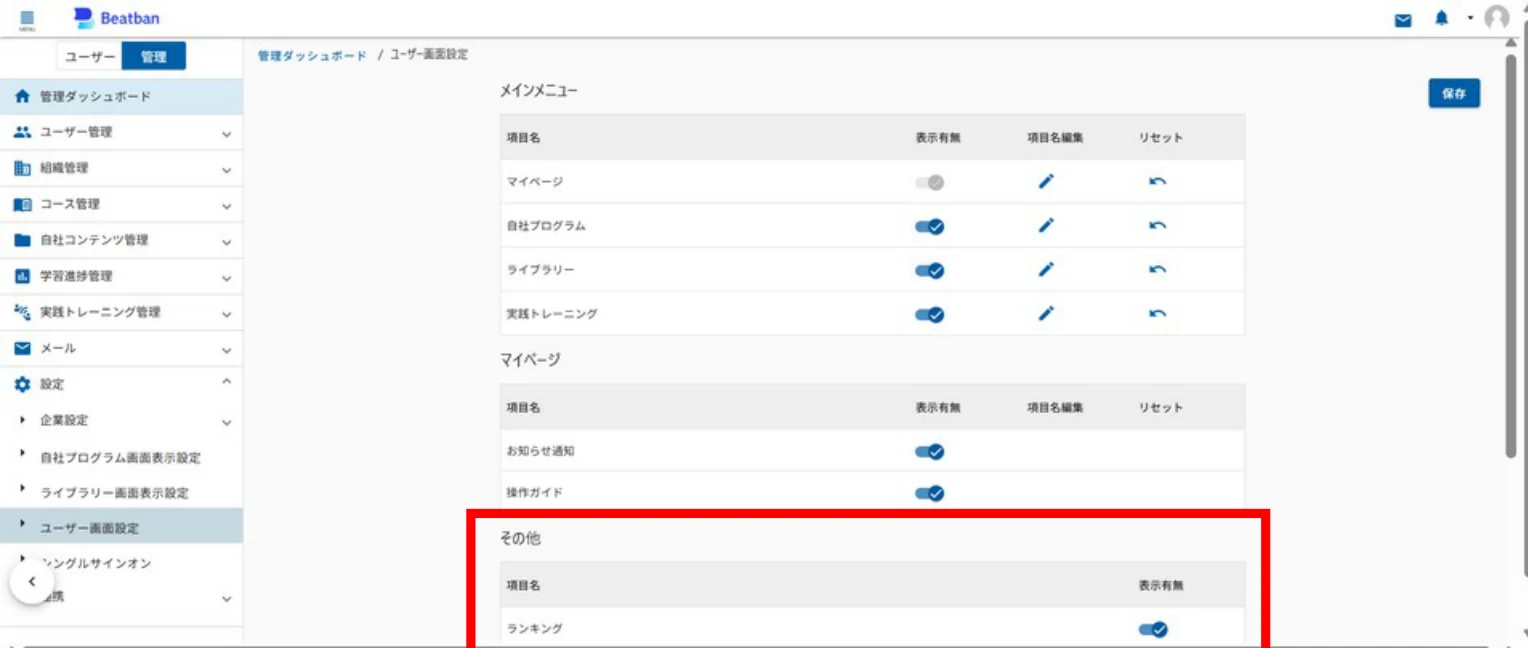Click the icon of 実践トレーニング管理

tap(23, 312)
